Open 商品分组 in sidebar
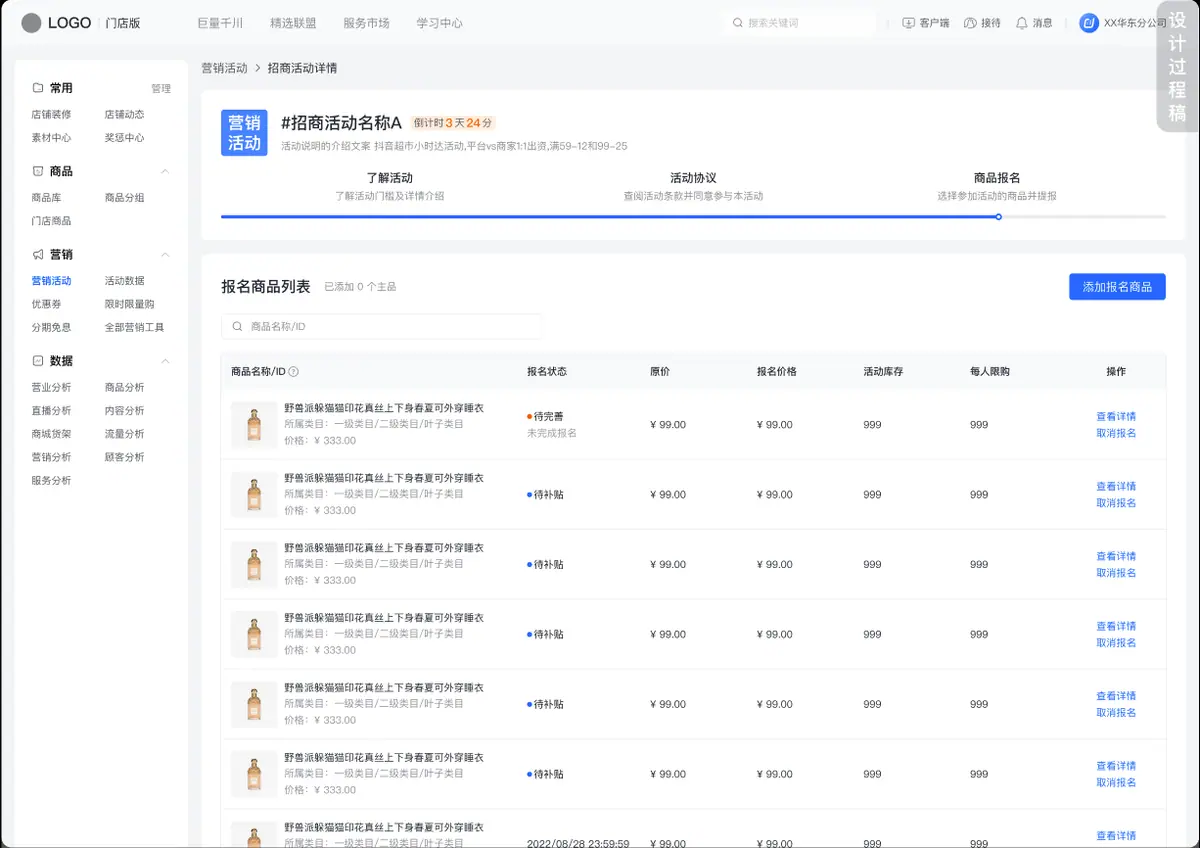 coord(124,197)
